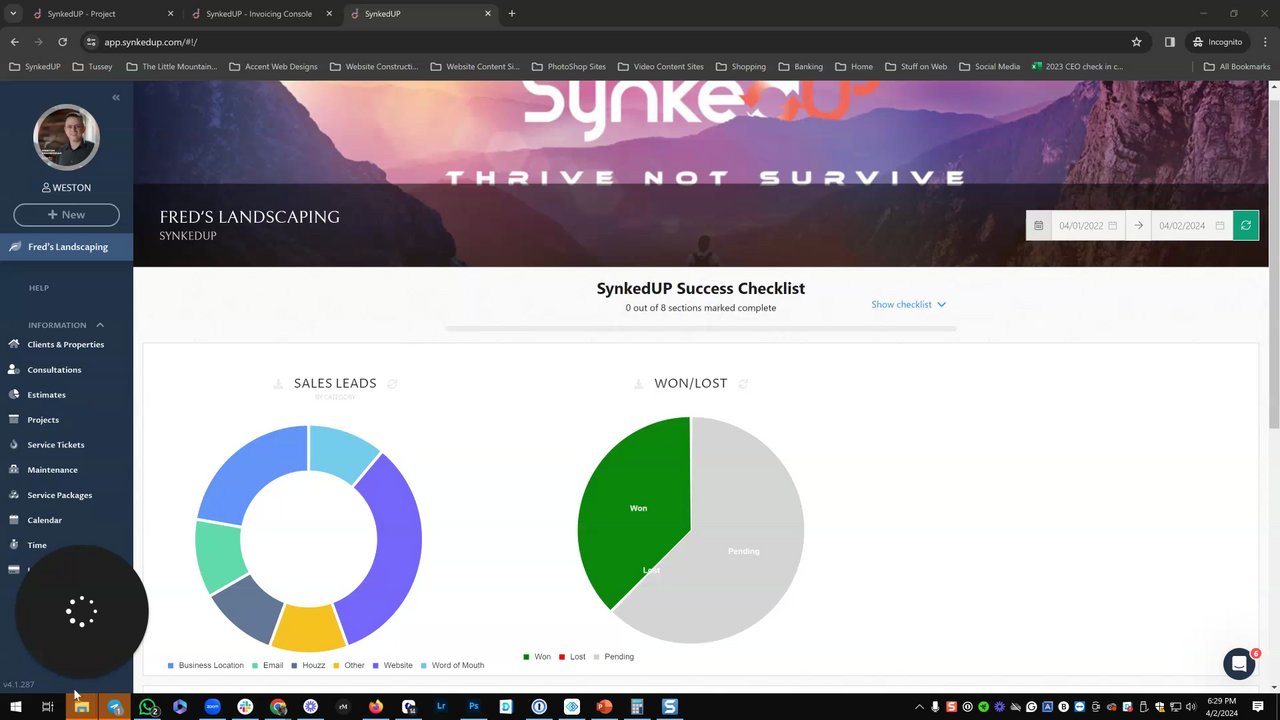Viewport: 1280px width, 720px height.
Task: Open Estimates in the sidebar
Action: click(46, 395)
